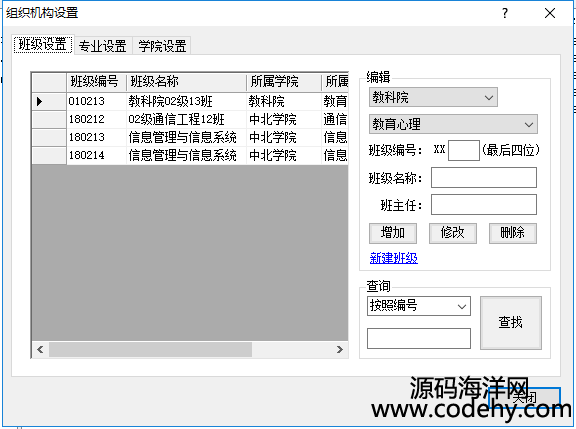Switch to the 专业设置 tab
Image resolution: width=576 pixels, height=429 pixels.
click(103, 46)
